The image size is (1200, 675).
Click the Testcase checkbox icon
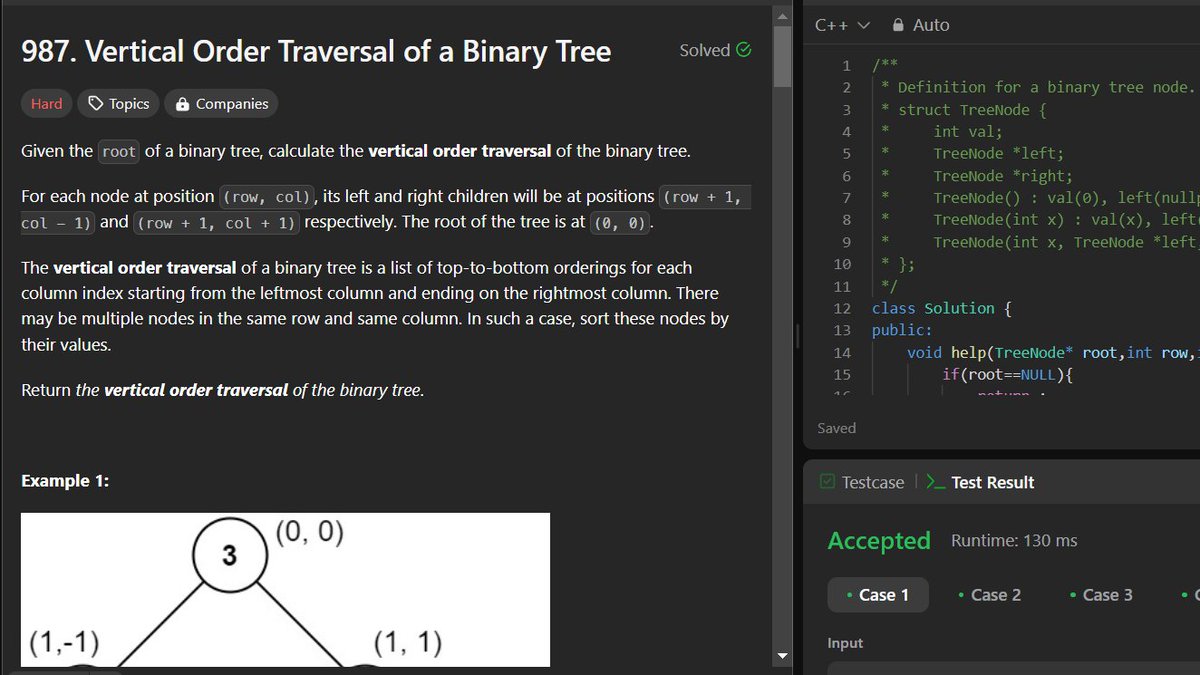[827, 482]
